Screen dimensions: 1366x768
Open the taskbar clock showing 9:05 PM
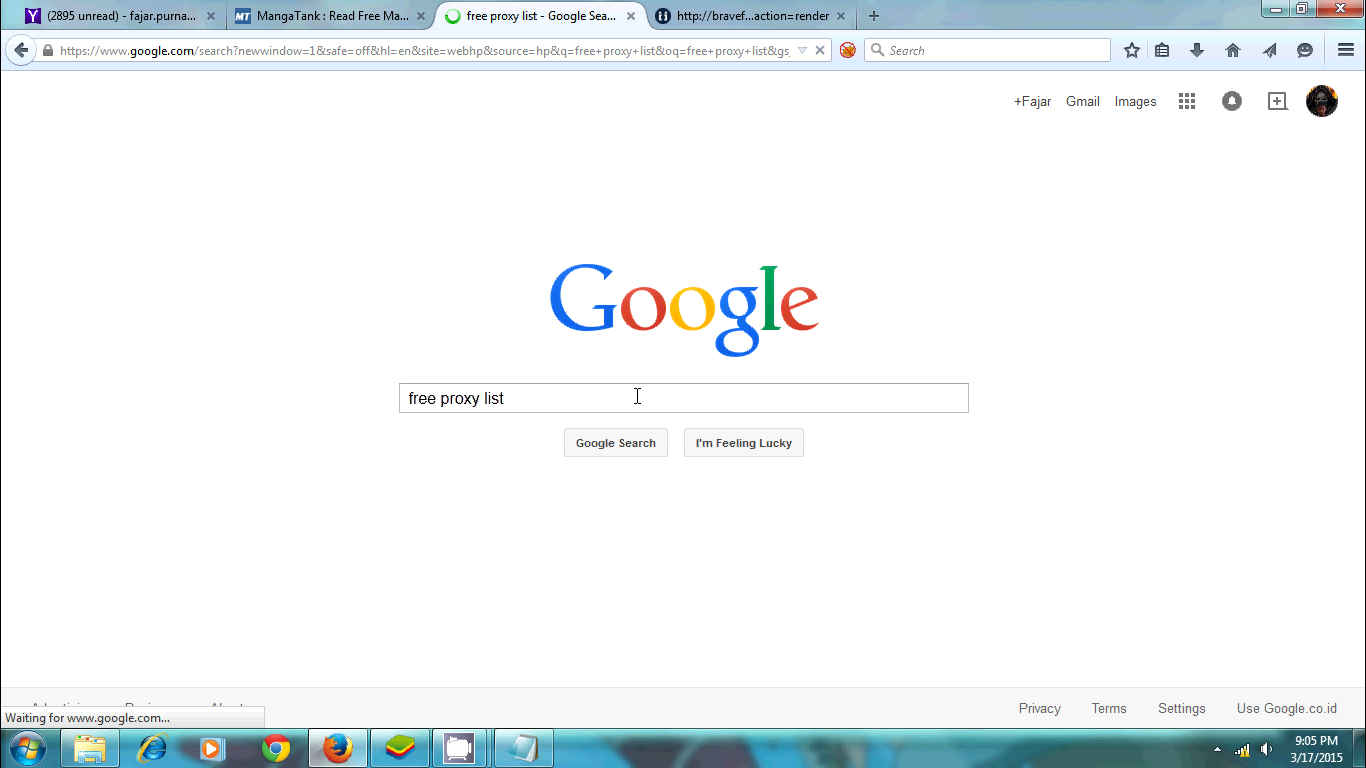coord(1316,749)
